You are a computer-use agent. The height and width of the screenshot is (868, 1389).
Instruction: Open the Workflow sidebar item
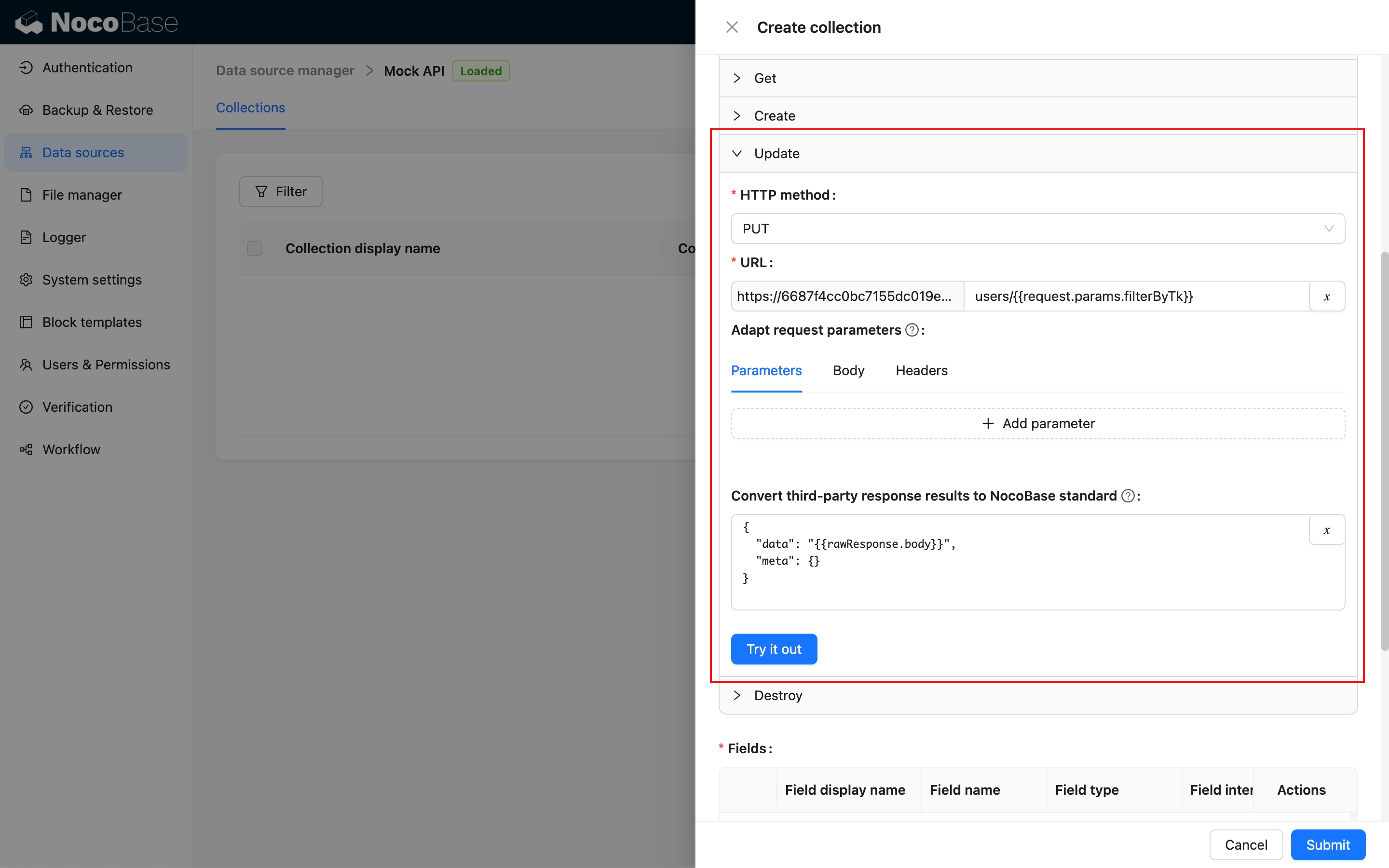point(71,449)
